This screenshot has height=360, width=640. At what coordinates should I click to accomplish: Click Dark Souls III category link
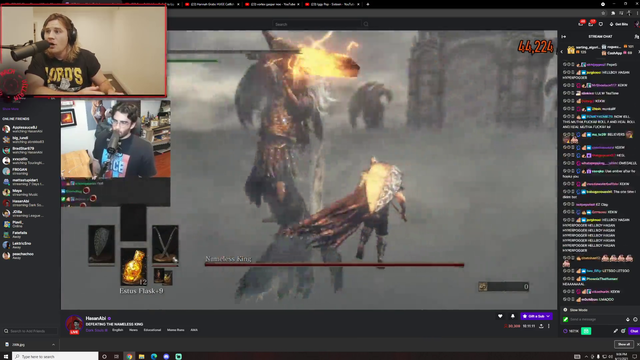click(96, 330)
